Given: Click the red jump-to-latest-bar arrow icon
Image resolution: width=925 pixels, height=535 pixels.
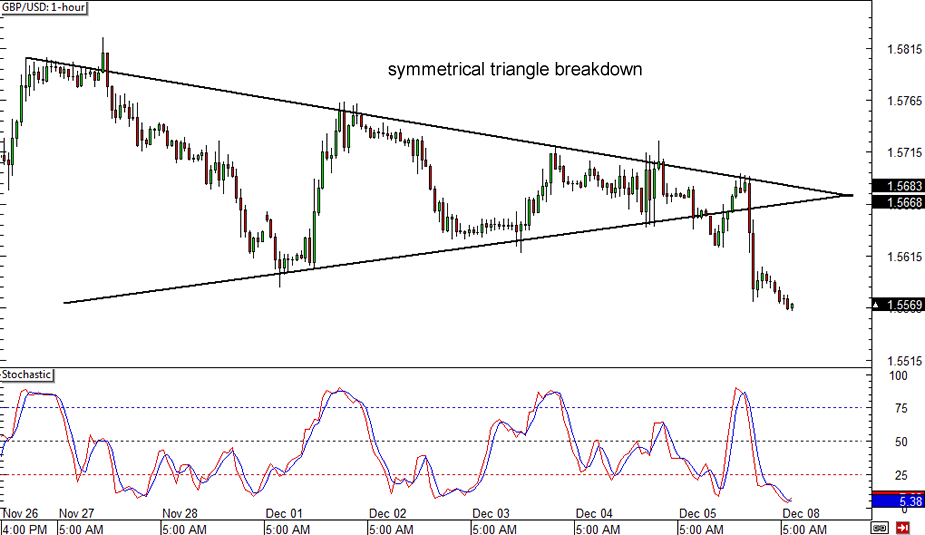Looking at the screenshot, I should pos(903,528).
